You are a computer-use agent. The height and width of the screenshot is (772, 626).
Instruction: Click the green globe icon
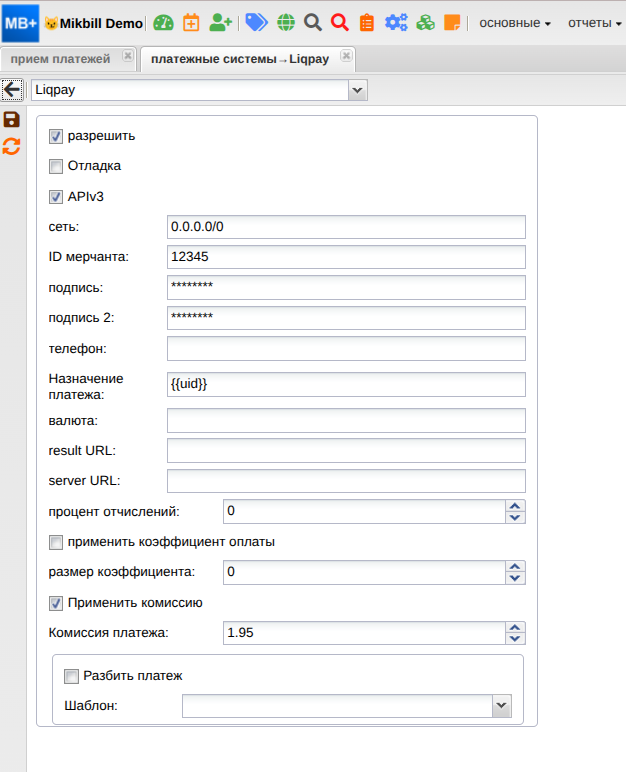[x=286, y=23]
